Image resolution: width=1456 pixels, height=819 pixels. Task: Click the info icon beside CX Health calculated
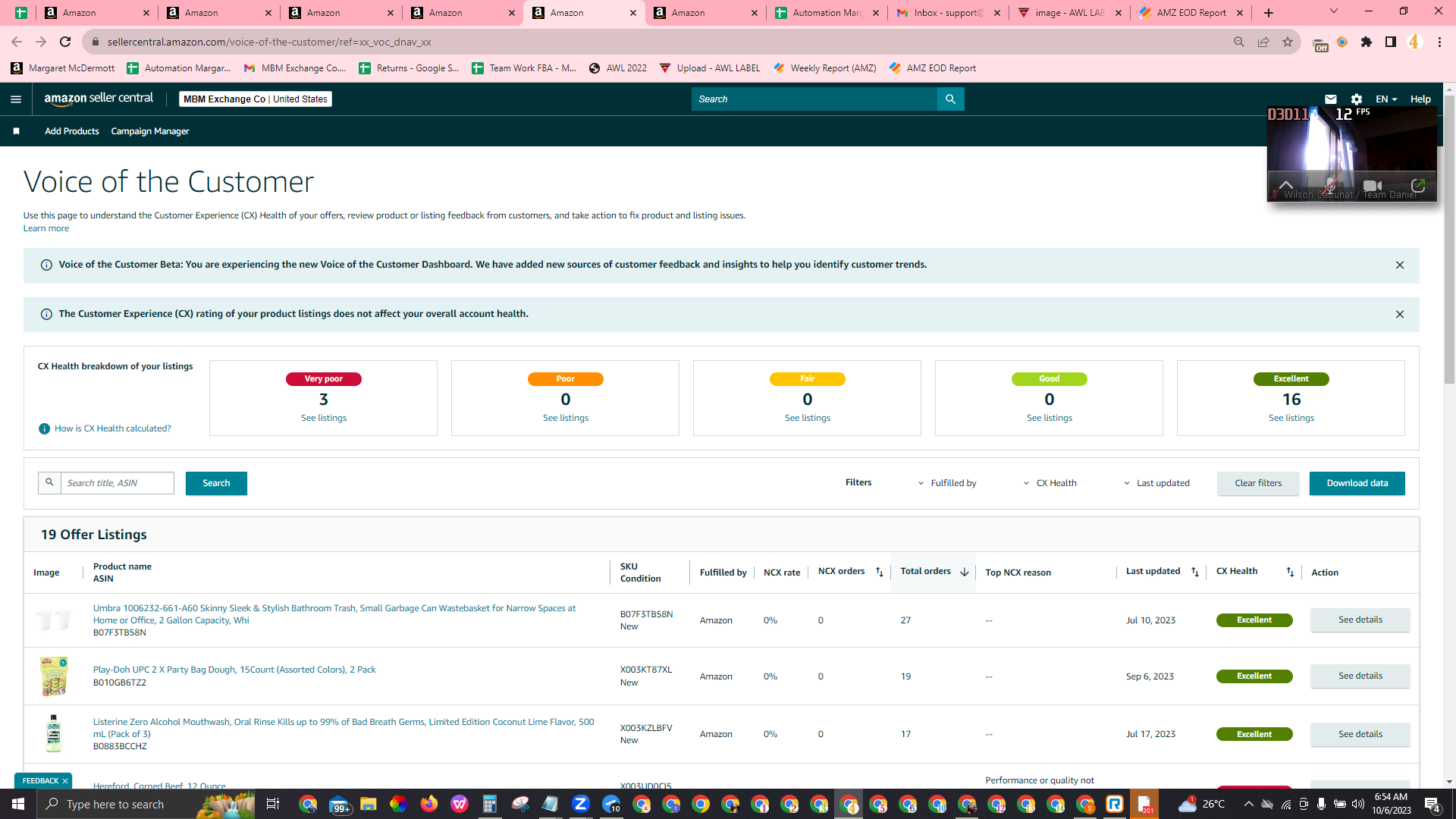click(45, 429)
